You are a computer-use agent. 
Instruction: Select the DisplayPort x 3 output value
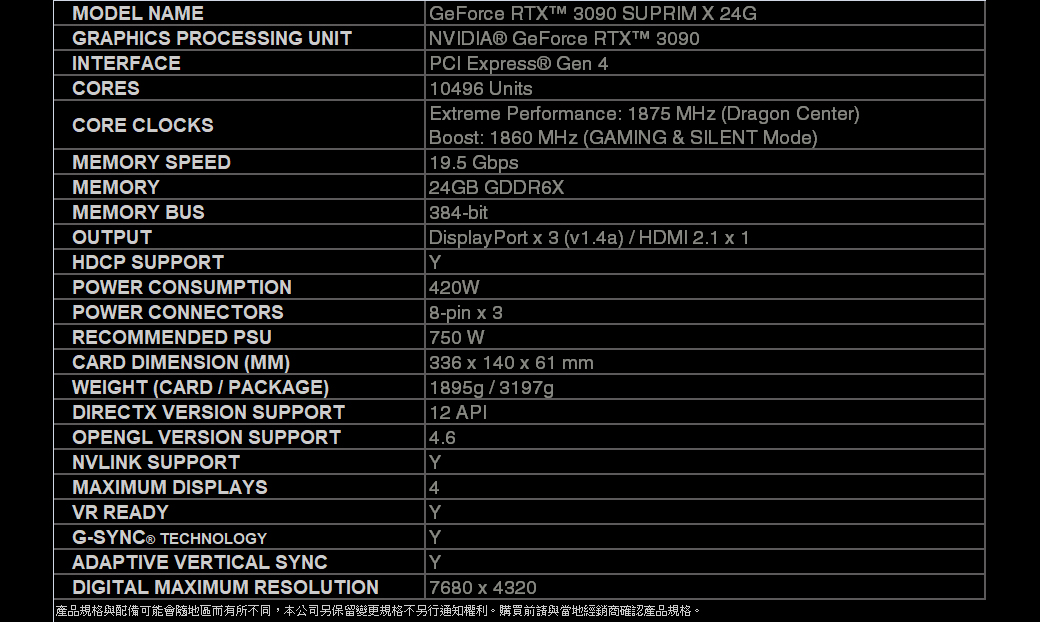[588, 238]
